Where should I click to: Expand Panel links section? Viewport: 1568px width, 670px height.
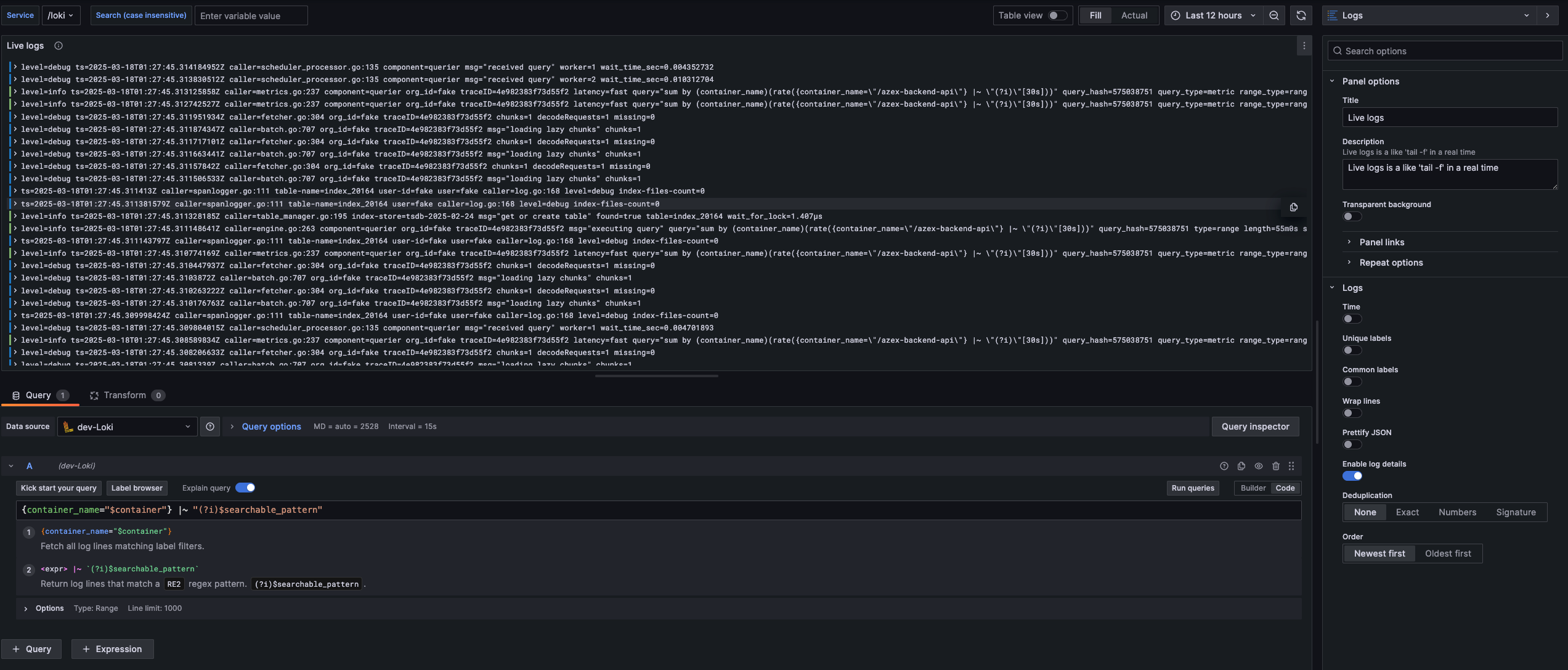click(1382, 242)
